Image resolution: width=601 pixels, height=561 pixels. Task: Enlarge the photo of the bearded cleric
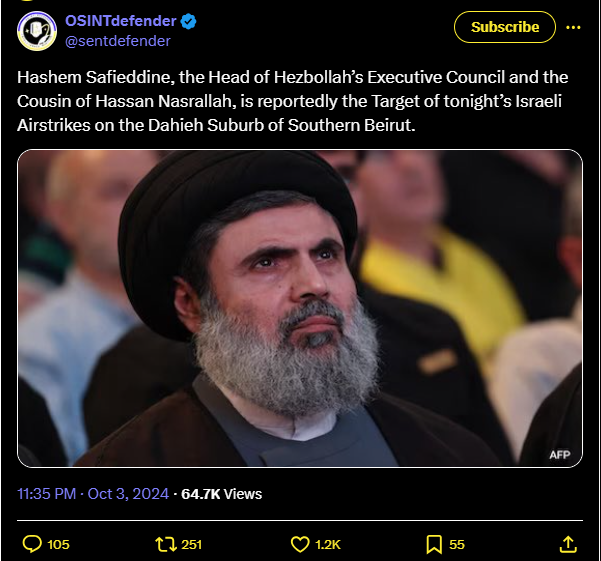pos(299,308)
